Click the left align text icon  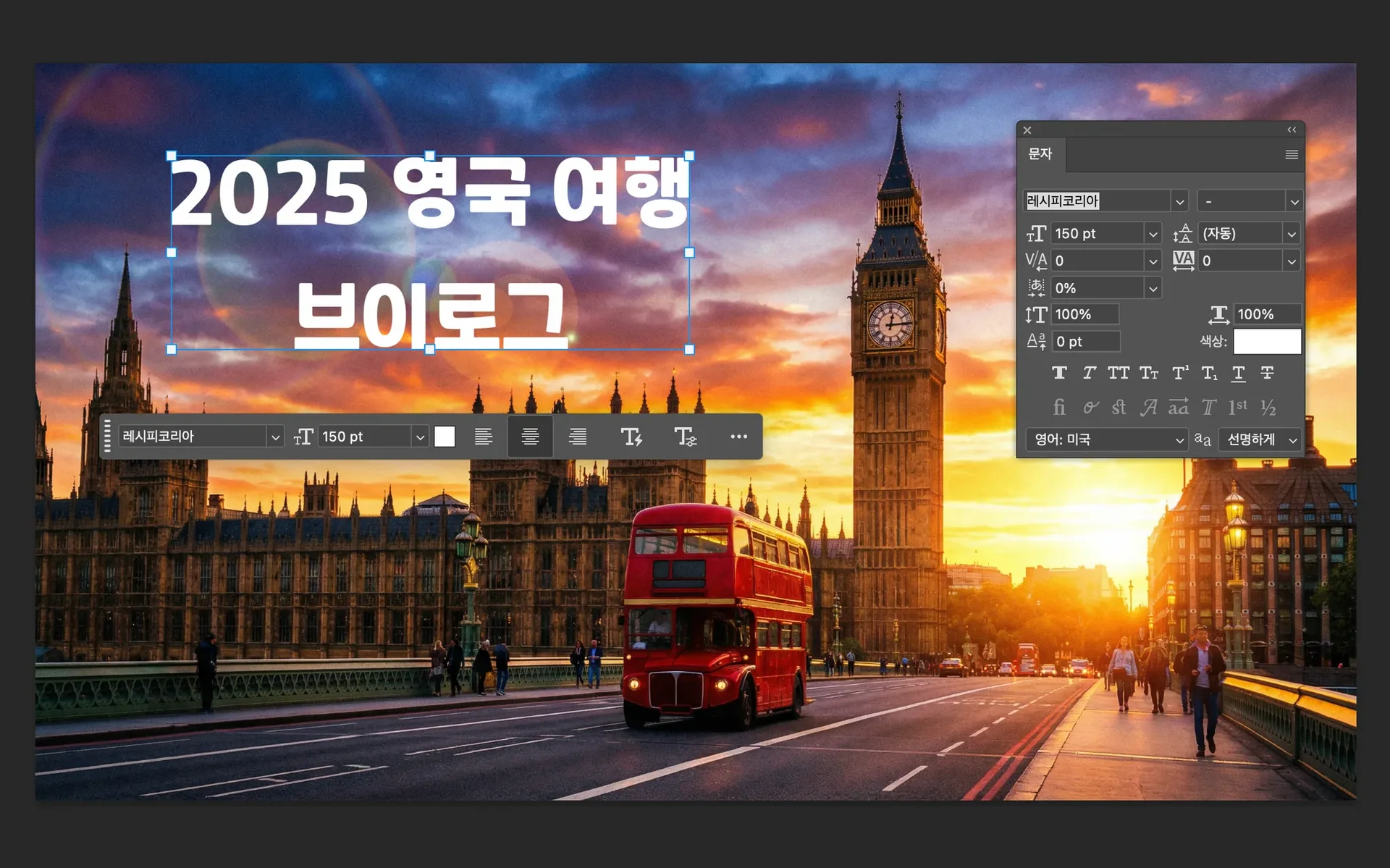tap(483, 437)
